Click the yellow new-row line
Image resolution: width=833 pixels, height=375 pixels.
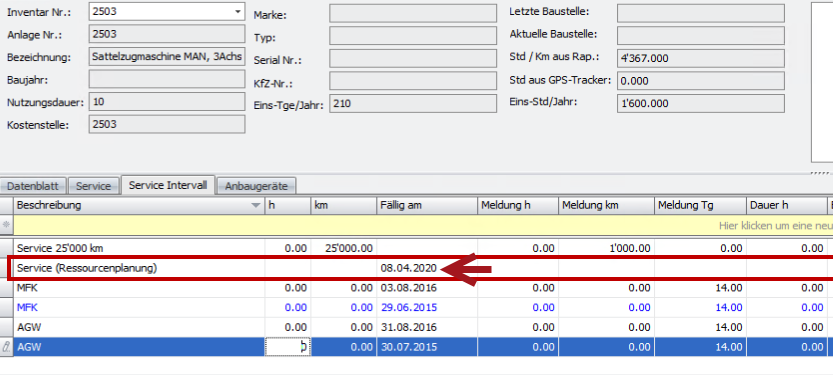pos(423,225)
